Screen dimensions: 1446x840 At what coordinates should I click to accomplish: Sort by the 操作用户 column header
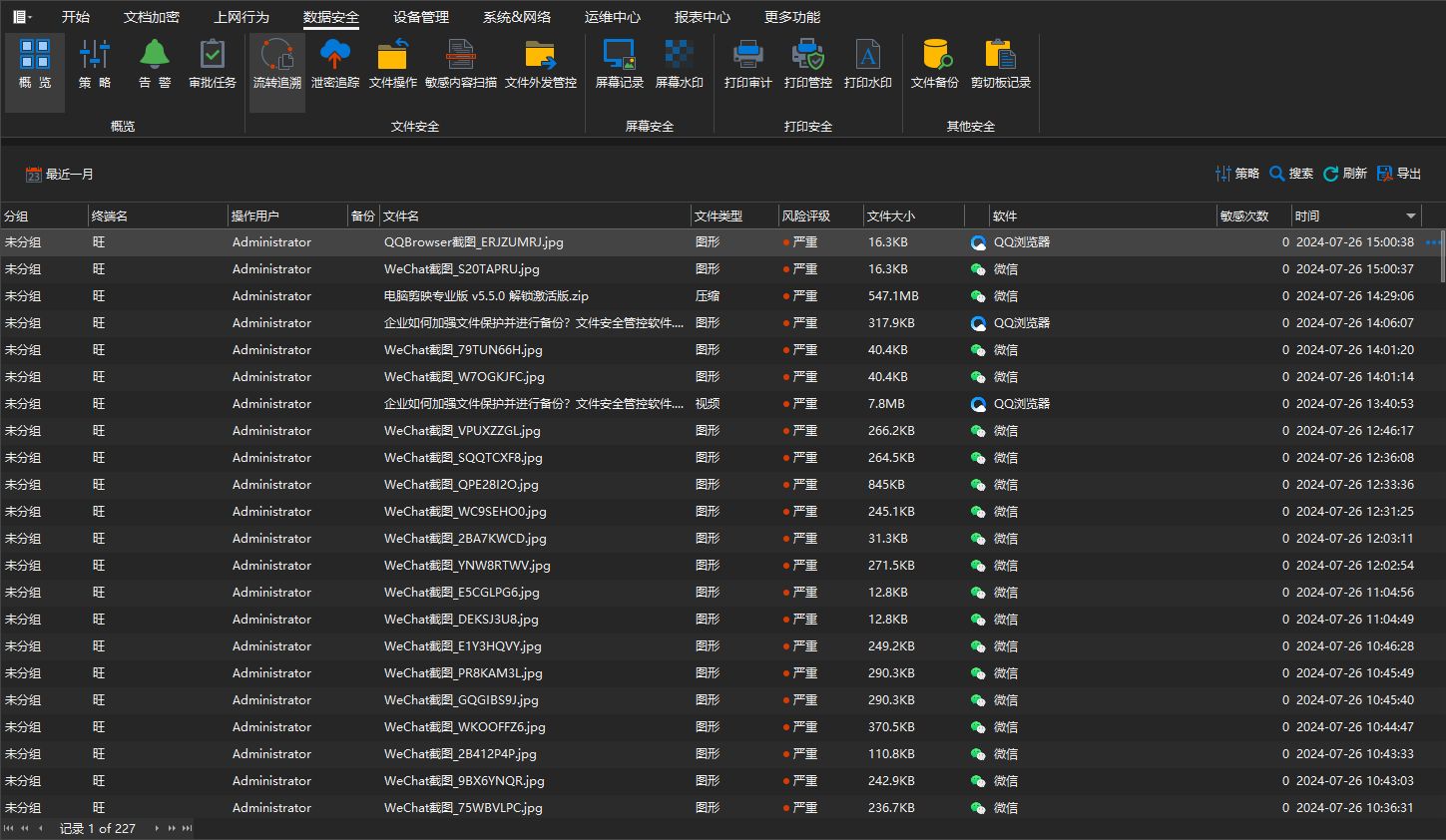click(x=287, y=215)
